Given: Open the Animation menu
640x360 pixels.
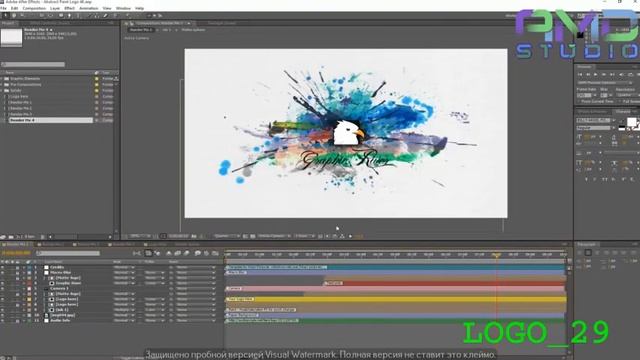Looking at the screenshot, I should [89, 8].
